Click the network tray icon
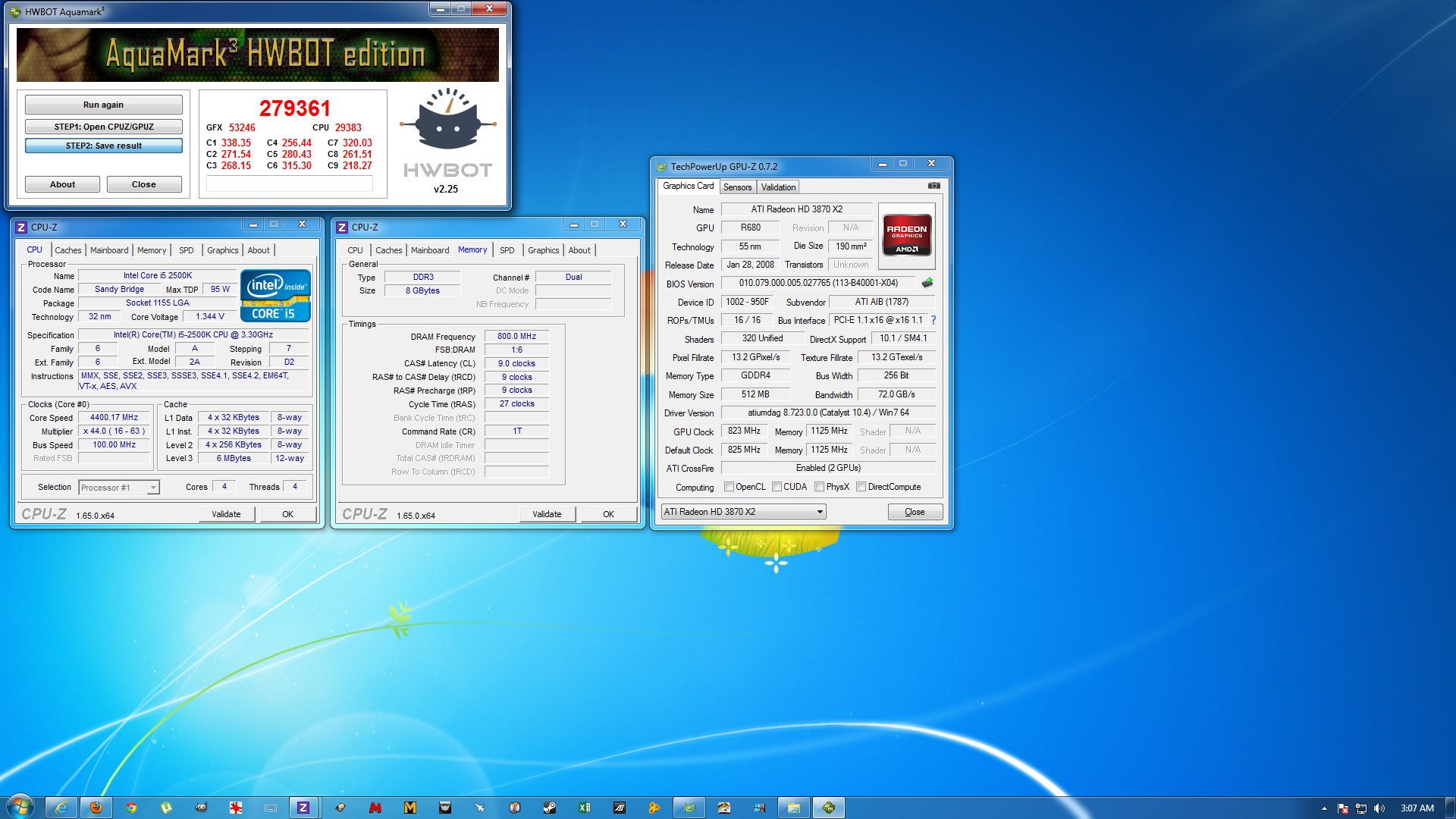The width and height of the screenshot is (1456, 819). (1361, 808)
